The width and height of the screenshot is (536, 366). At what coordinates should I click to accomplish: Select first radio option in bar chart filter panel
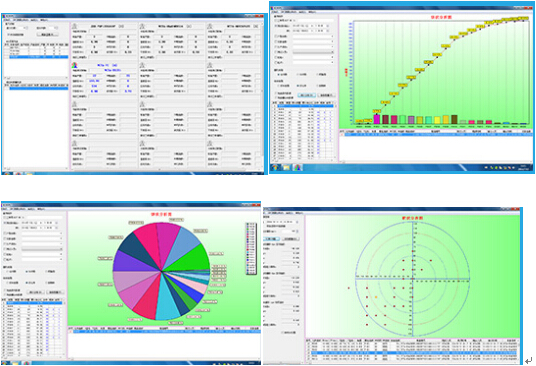click(278, 74)
